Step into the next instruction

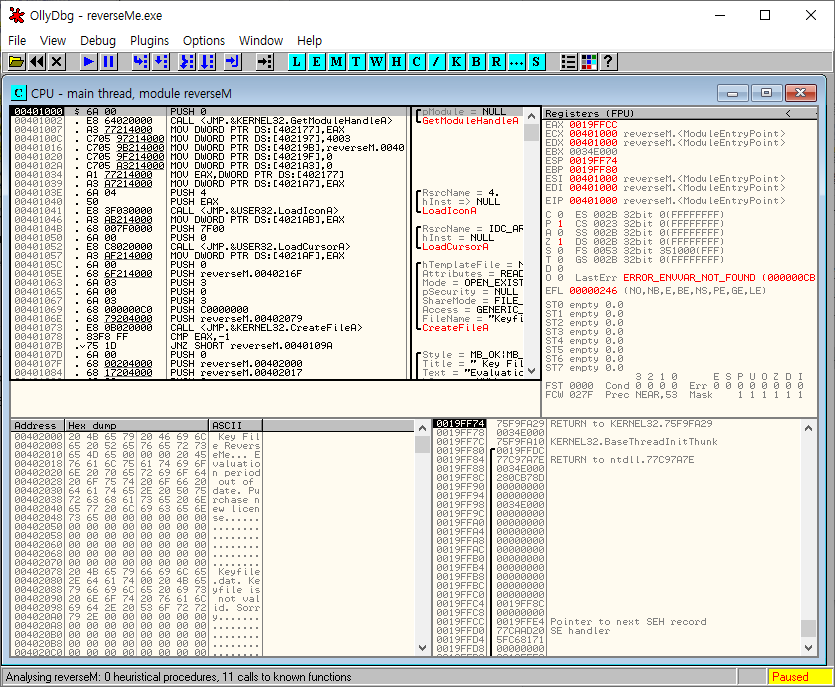pyautogui.click(x=141, y=62)
